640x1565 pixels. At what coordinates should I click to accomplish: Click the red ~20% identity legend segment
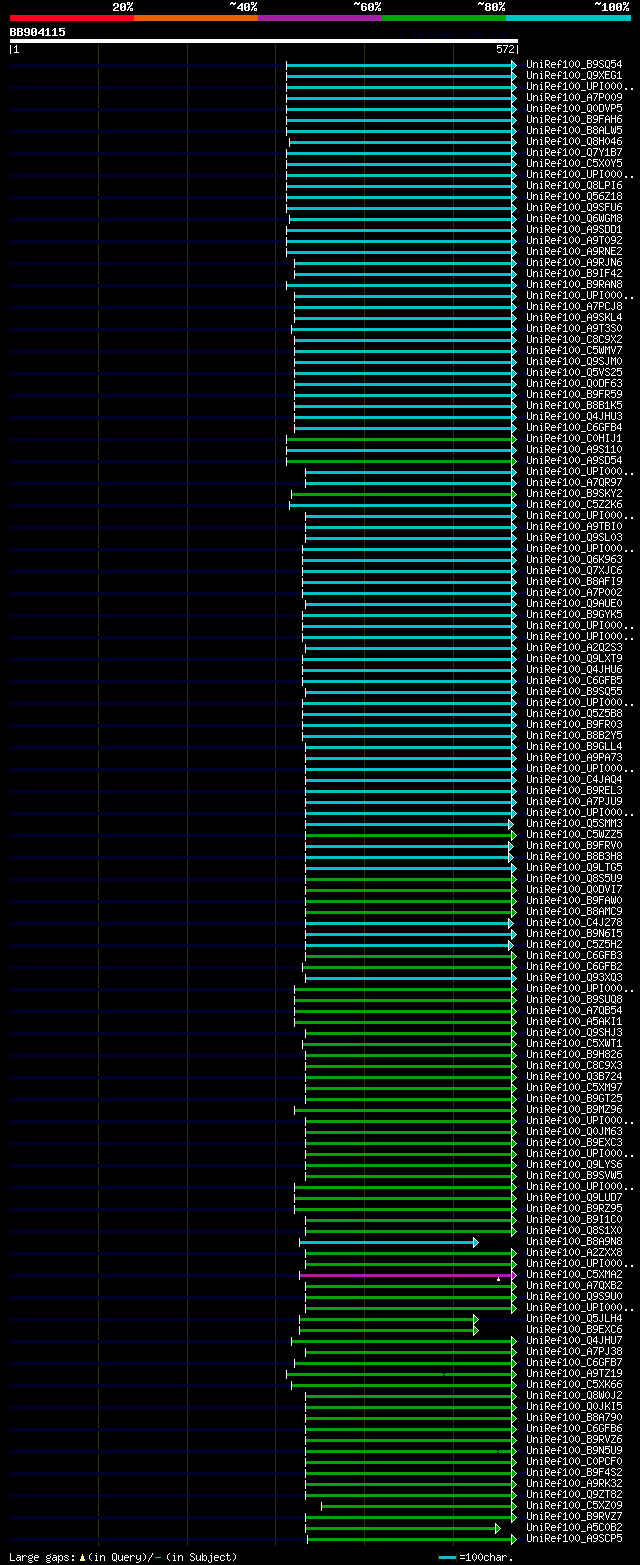click(x=71, y=17)
